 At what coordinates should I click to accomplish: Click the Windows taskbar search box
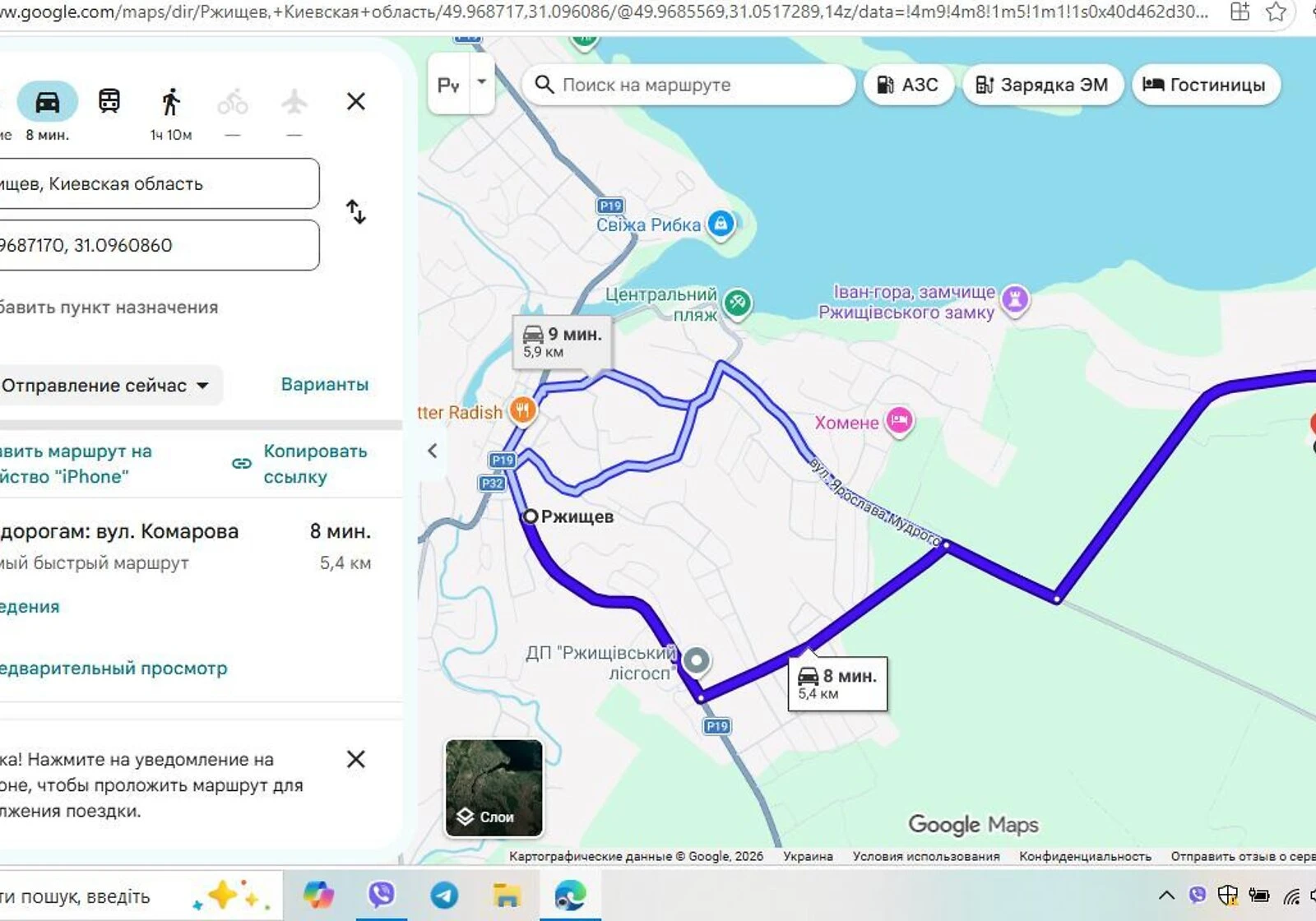[x=140, y=896]
